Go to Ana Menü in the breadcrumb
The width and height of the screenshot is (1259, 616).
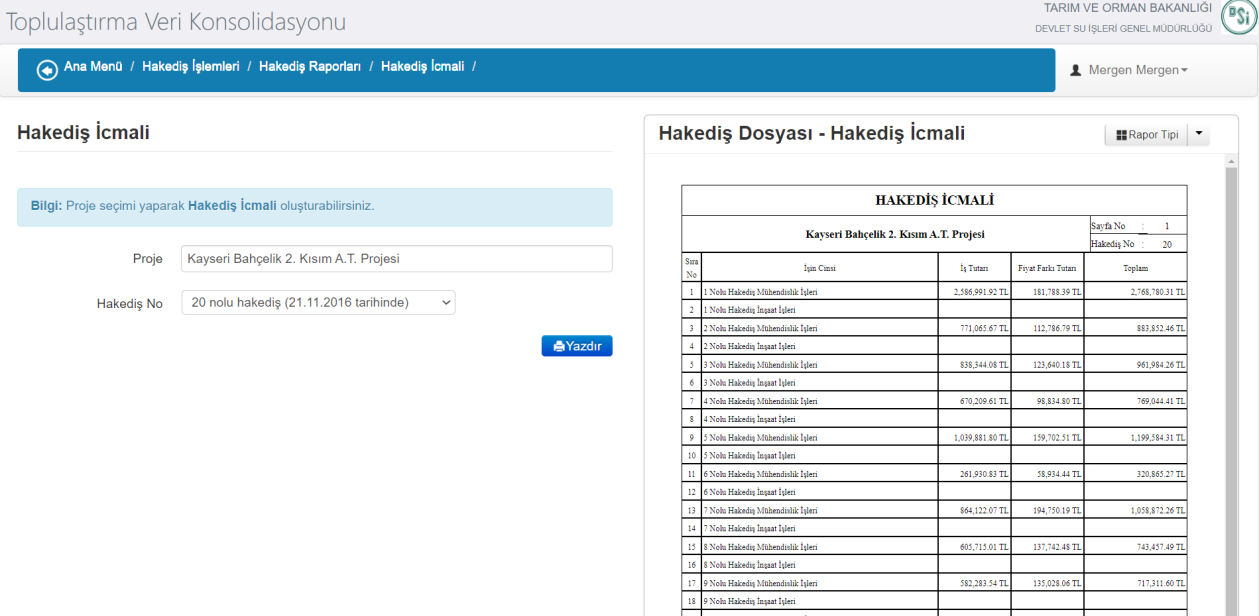coord(93,67)
